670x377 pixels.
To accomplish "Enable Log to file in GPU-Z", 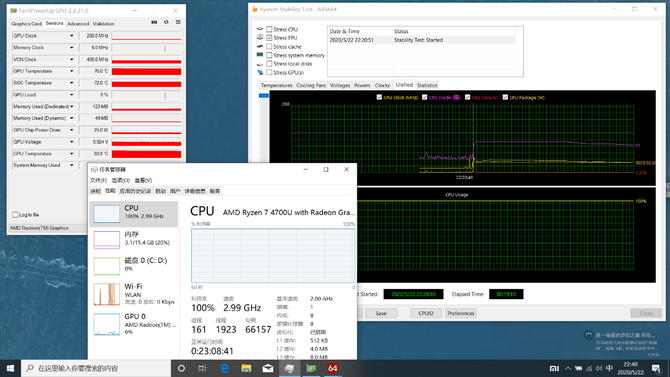I will click(15, 215).
